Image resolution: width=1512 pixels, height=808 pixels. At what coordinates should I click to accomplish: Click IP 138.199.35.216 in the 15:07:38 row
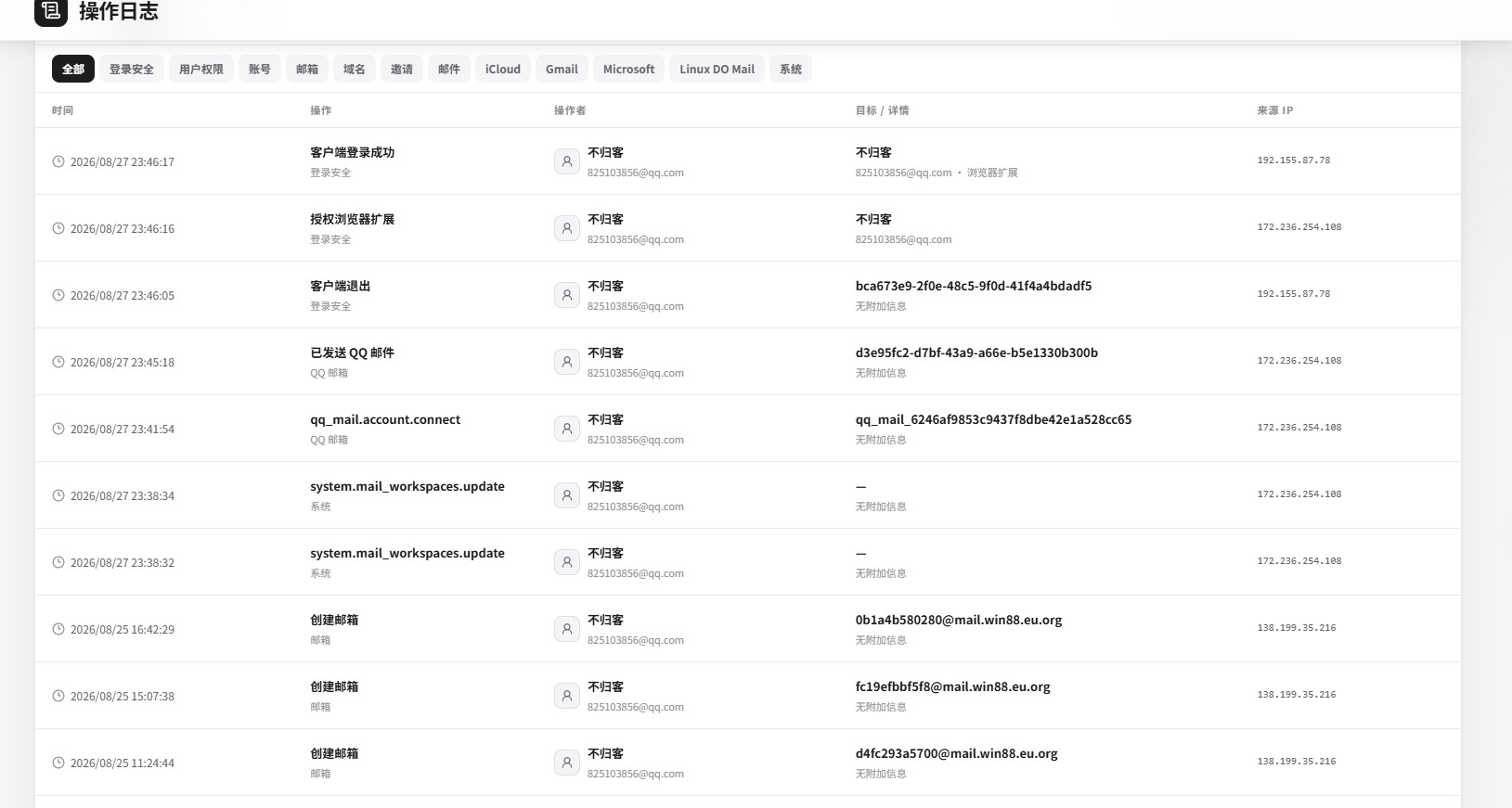(x=1297, y=695)
